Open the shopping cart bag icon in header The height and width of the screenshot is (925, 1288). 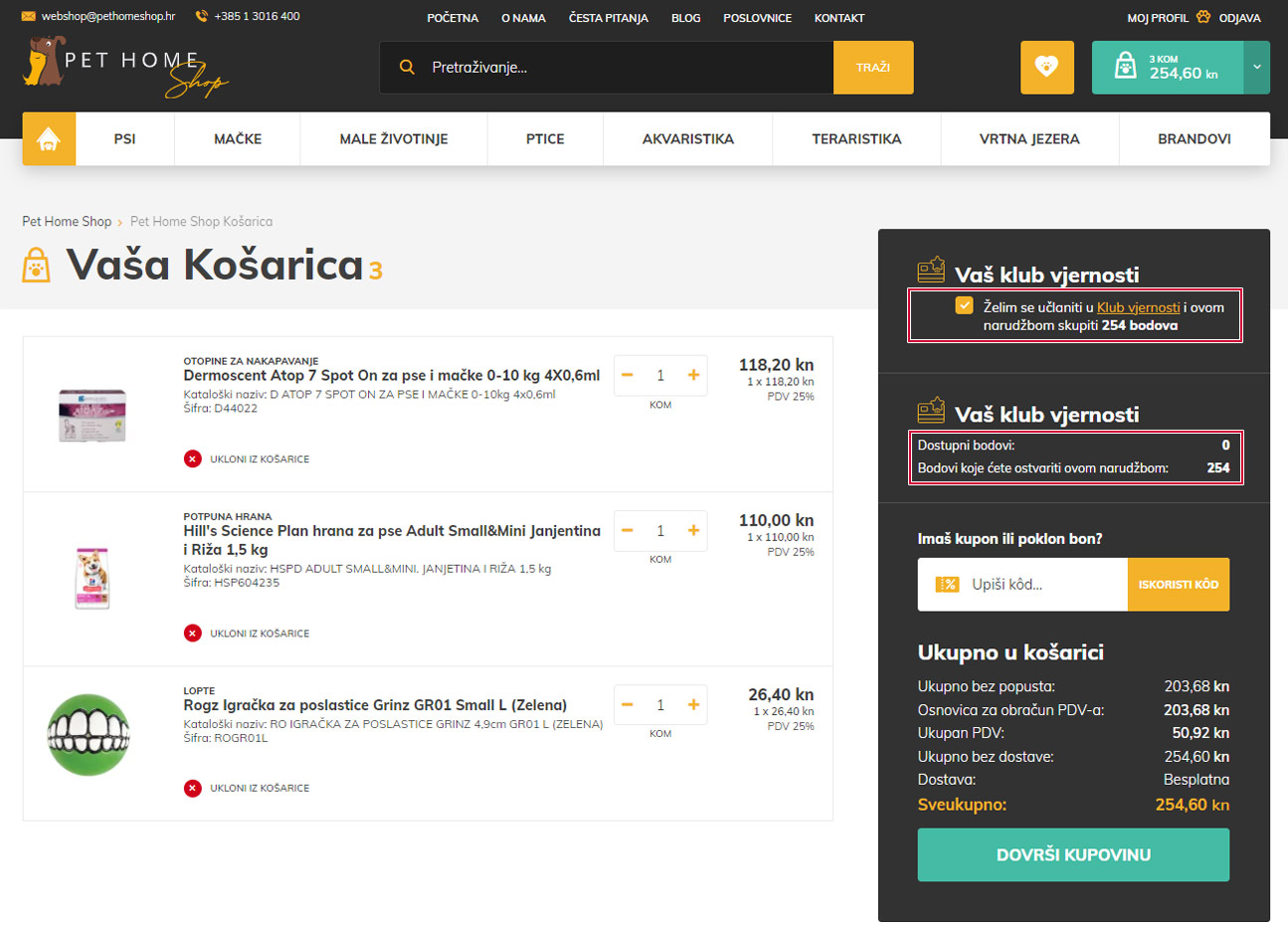(x=1125, y=67)
